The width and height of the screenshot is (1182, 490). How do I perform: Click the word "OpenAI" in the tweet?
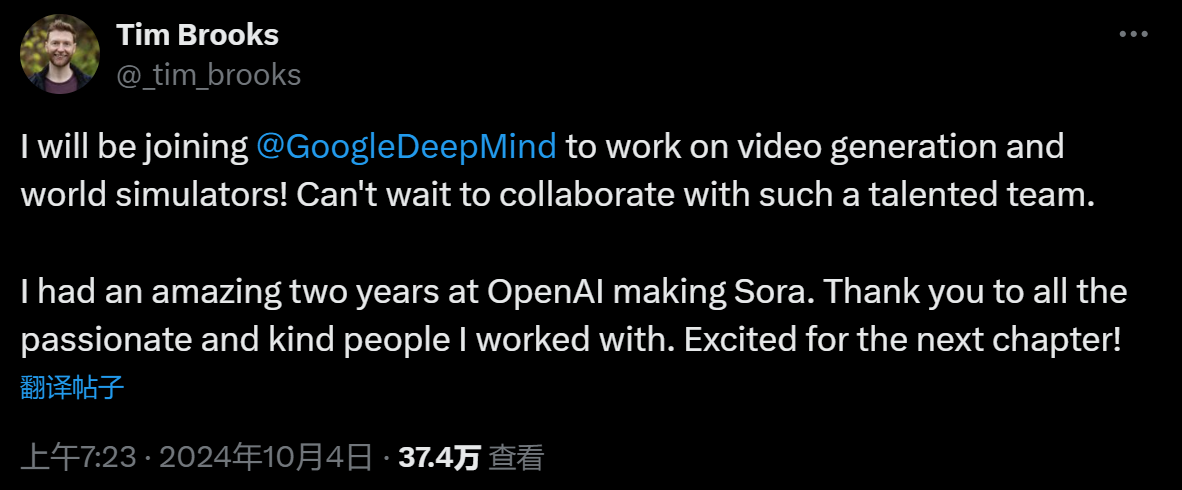tap(546, 292)
